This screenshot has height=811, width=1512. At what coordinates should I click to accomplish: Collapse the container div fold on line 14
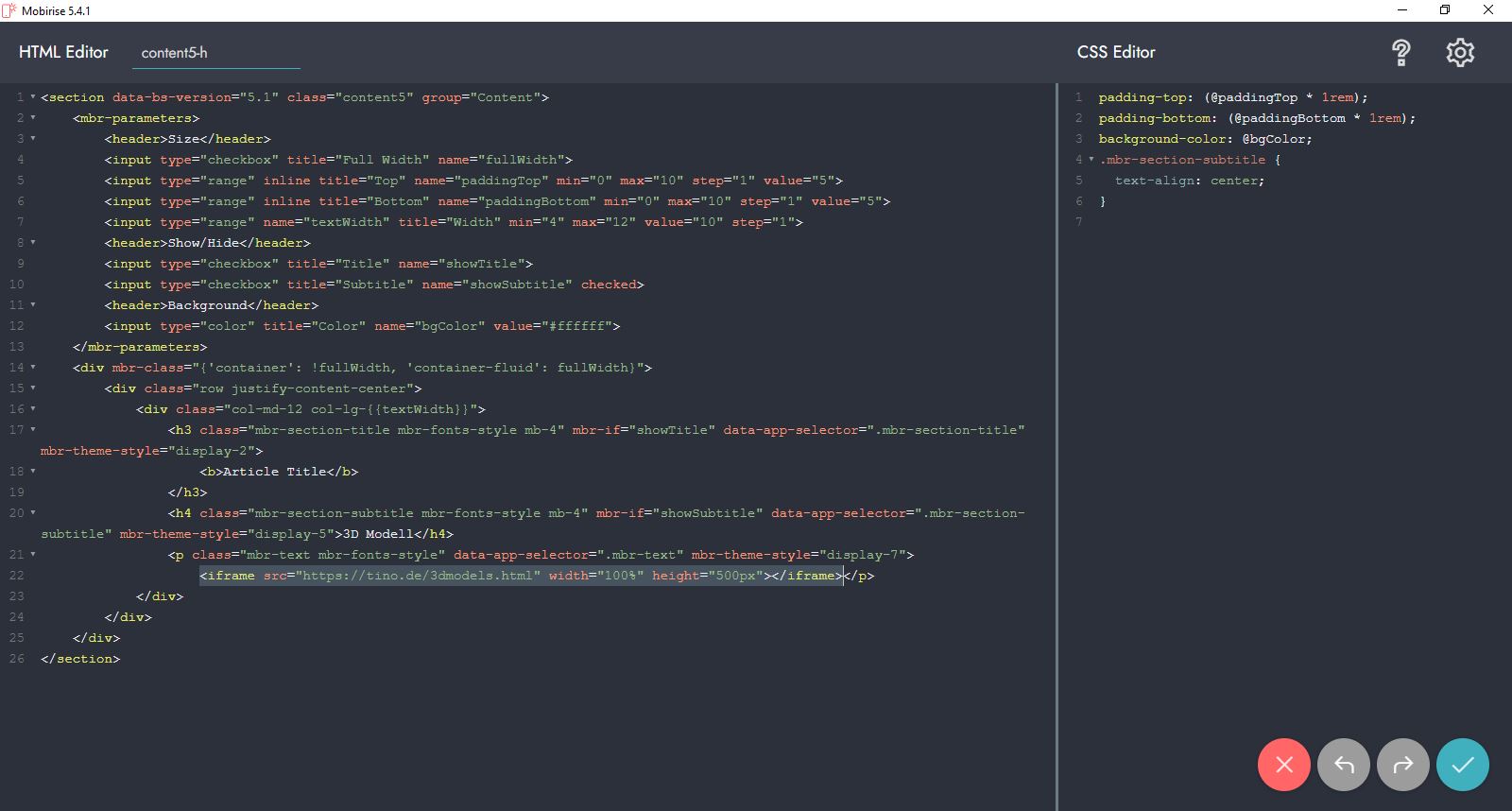coord(33,368)
